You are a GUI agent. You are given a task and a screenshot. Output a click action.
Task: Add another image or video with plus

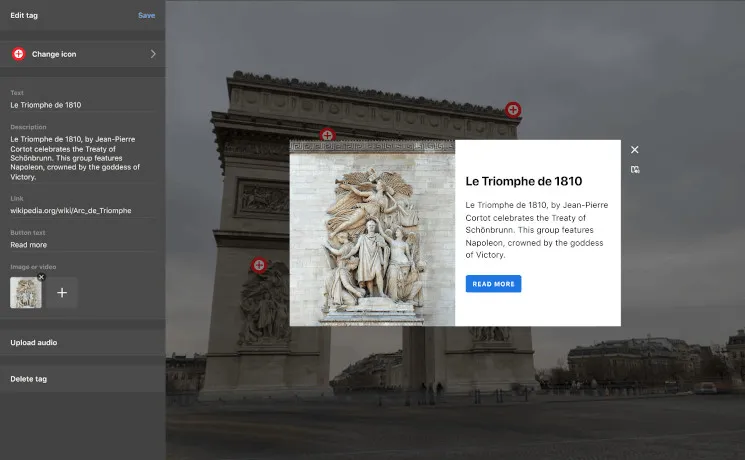pyautogui.click(x=62, y=293)
